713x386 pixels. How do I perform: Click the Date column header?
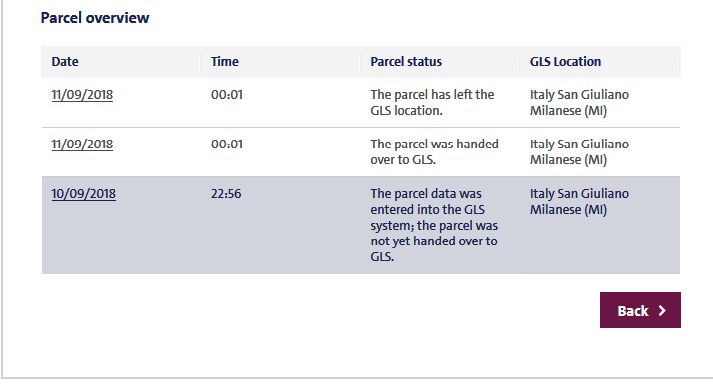coord(65,61)
